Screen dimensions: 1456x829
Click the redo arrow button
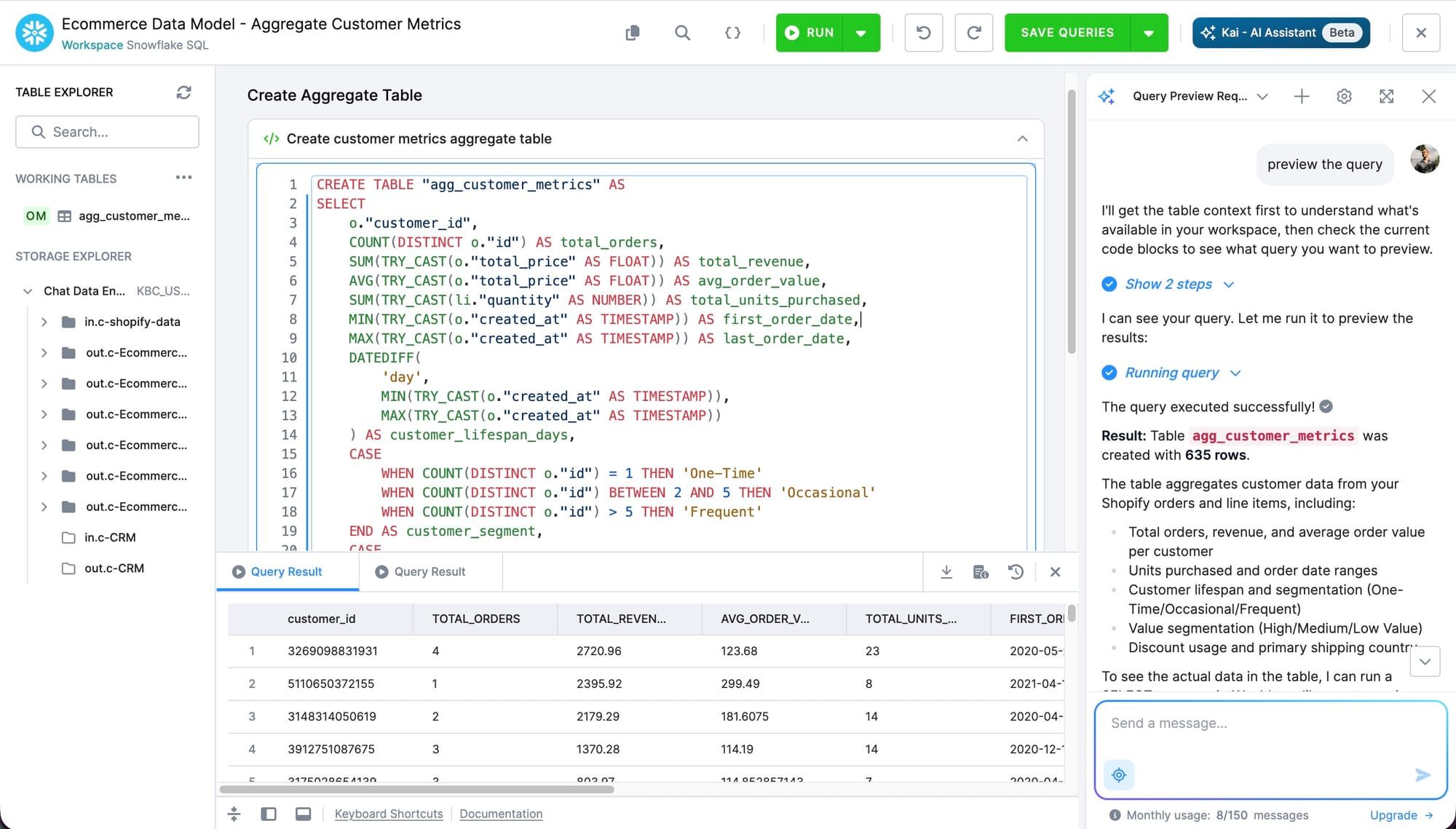click(973, 33)
